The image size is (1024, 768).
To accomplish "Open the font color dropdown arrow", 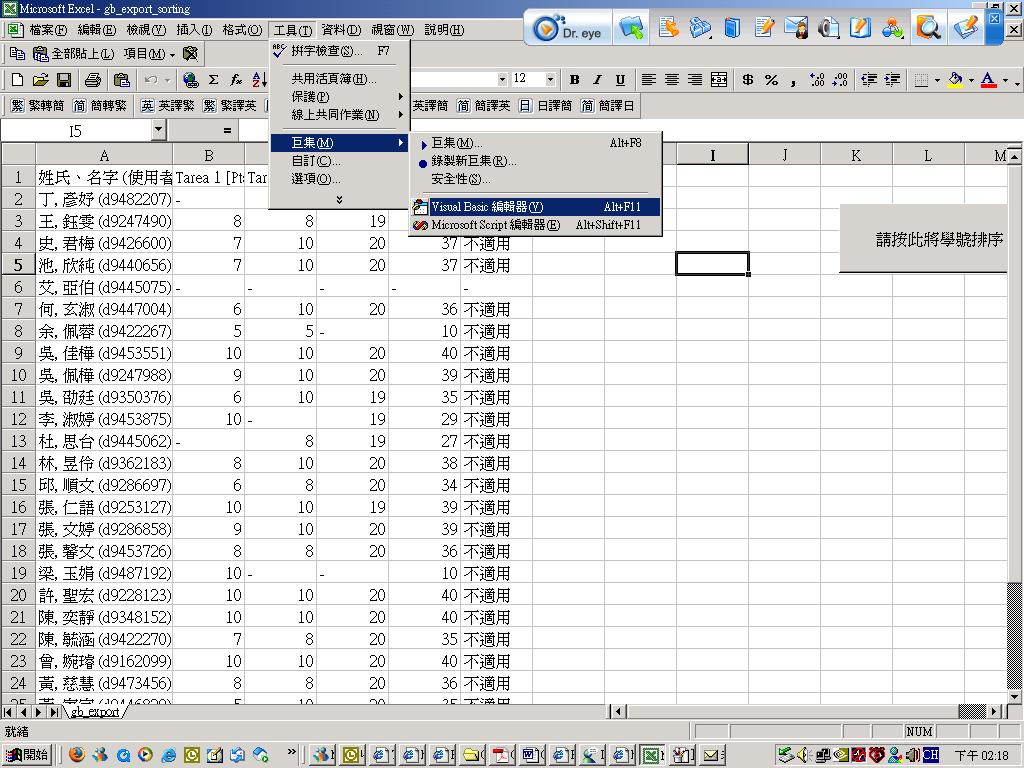I will pyautogui.click(x=1004, y=80).
